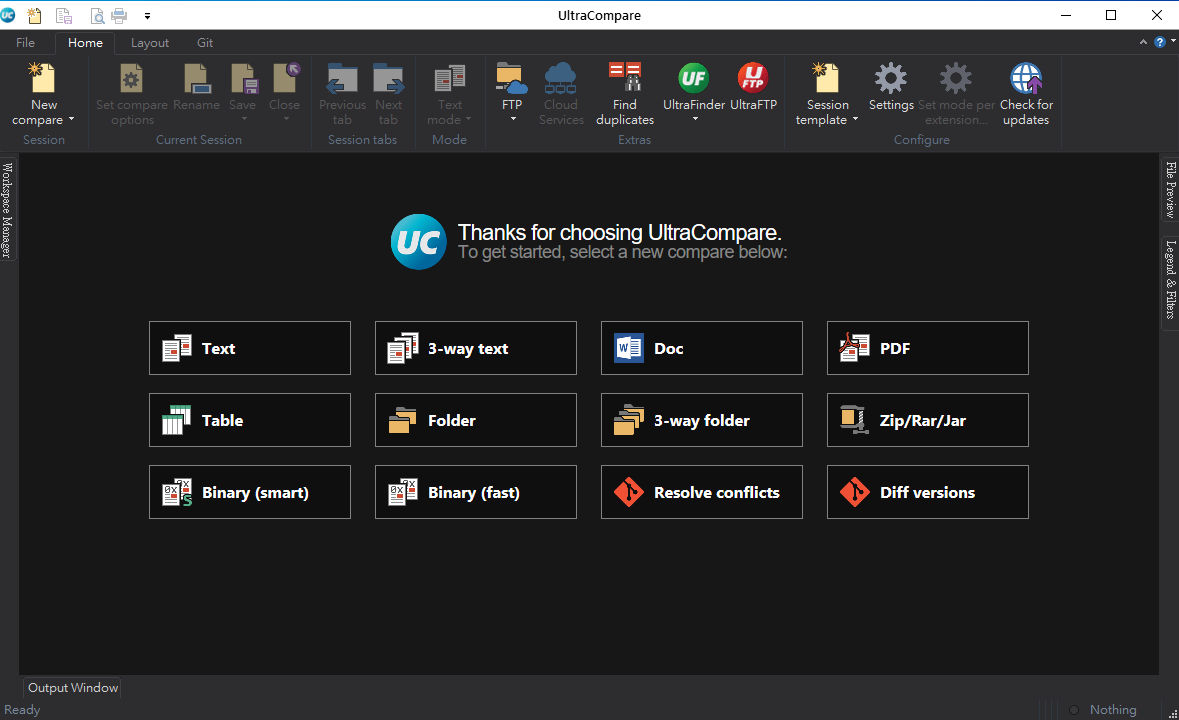Open Settings gear in the Configure group
This screenshot has width=1179, height=720.
tap(890, 78)
